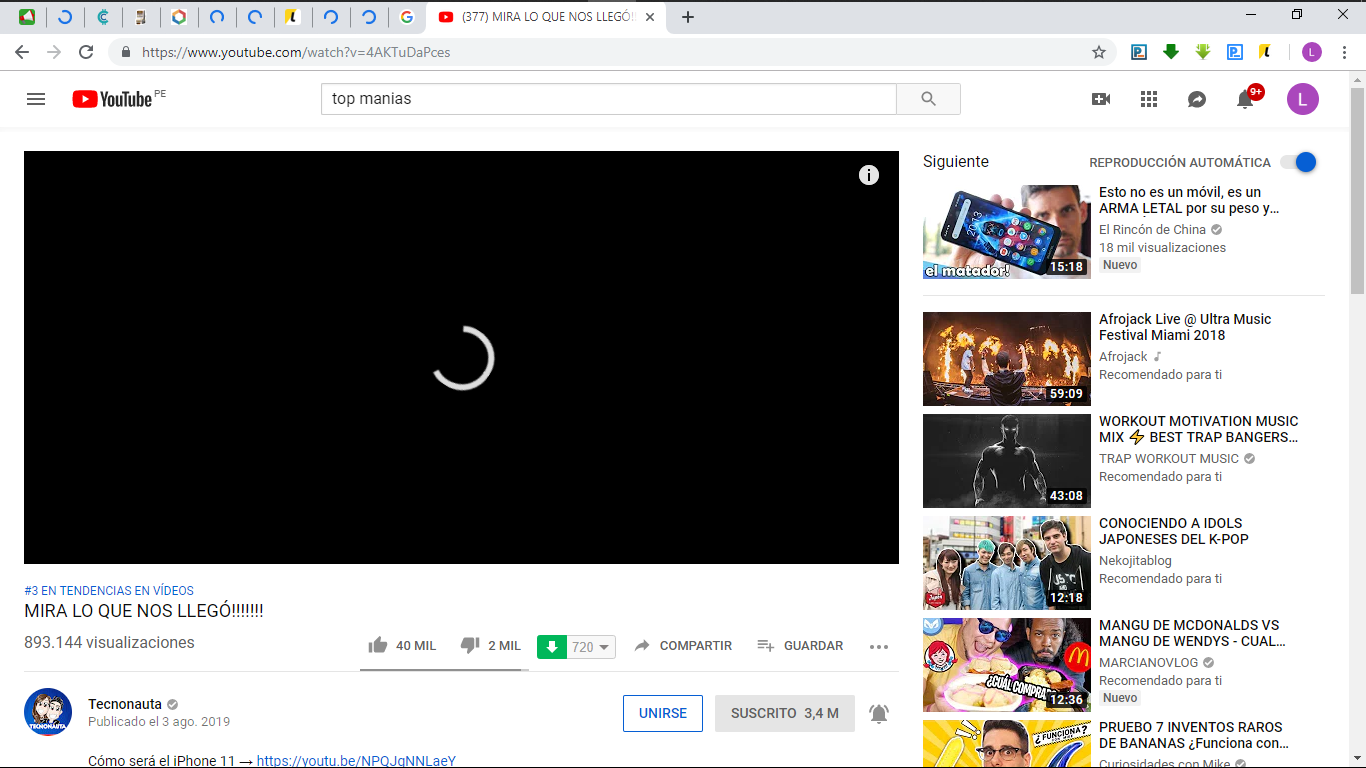Open the Chrome profile avatar in toolbar
Image resolution: width=1366 pixels, height=768 pixels.
(1312, 52)
